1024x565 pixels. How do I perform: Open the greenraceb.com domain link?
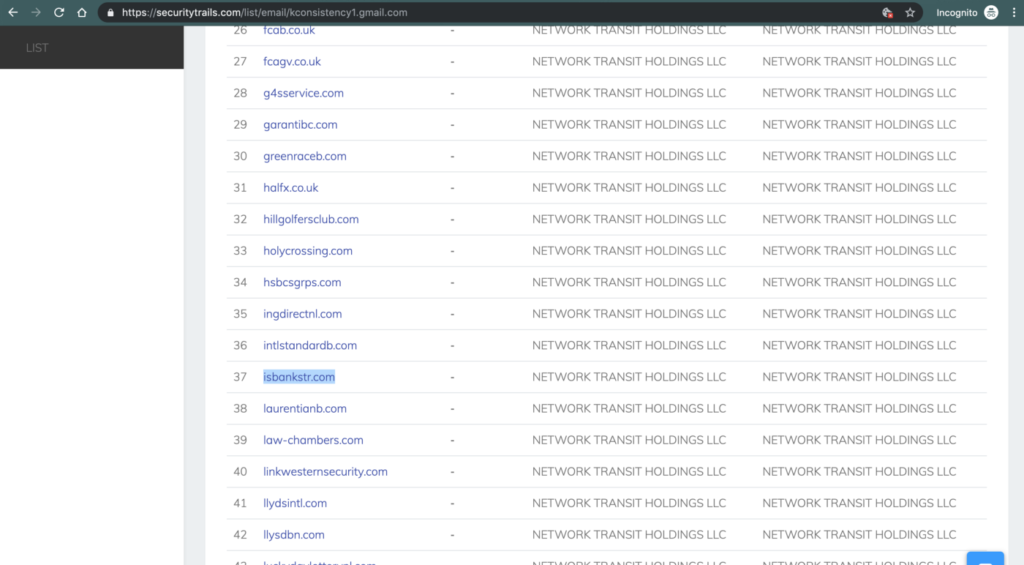point(304,156)
